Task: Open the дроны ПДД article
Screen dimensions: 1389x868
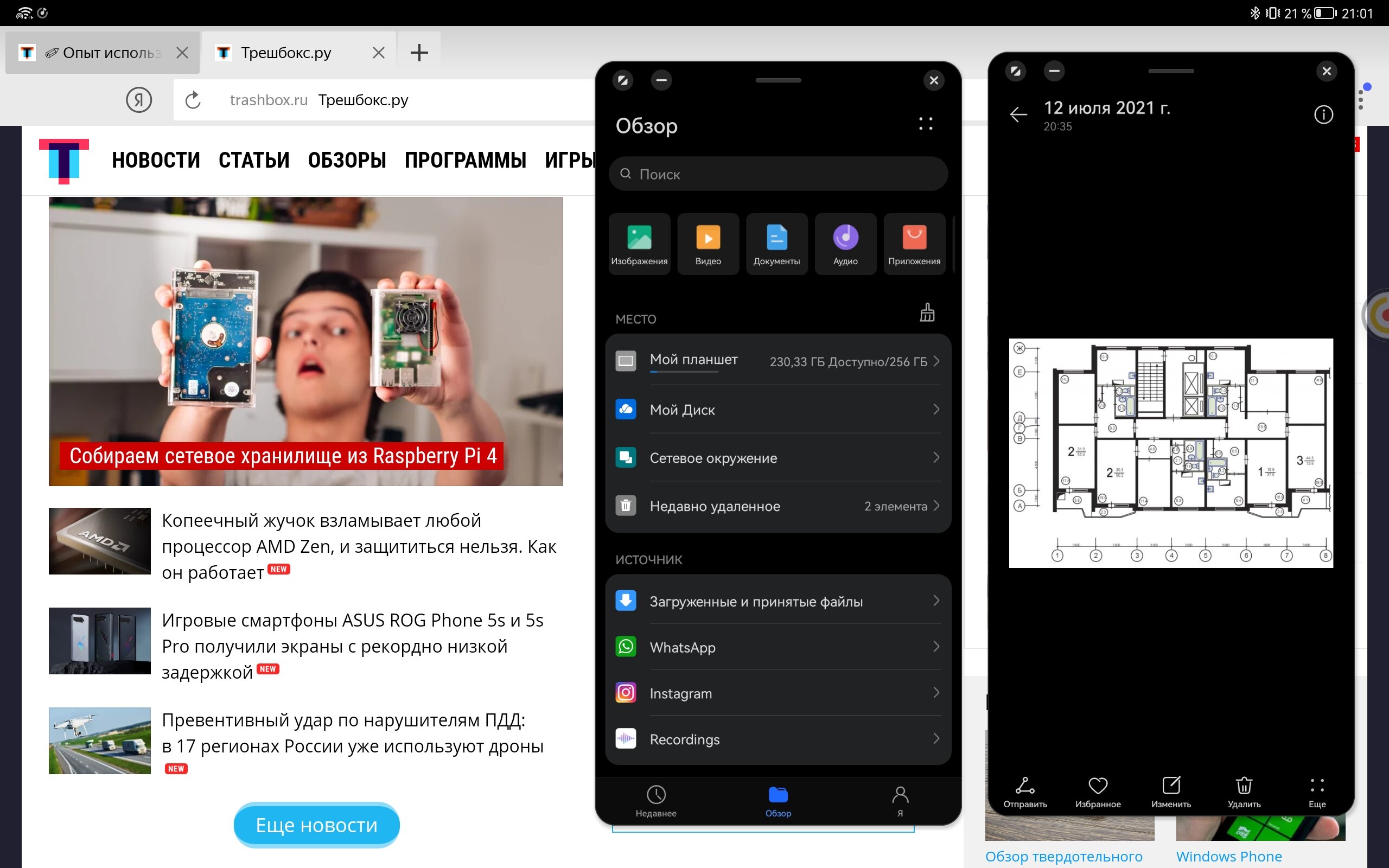Action: click(353, 733)
